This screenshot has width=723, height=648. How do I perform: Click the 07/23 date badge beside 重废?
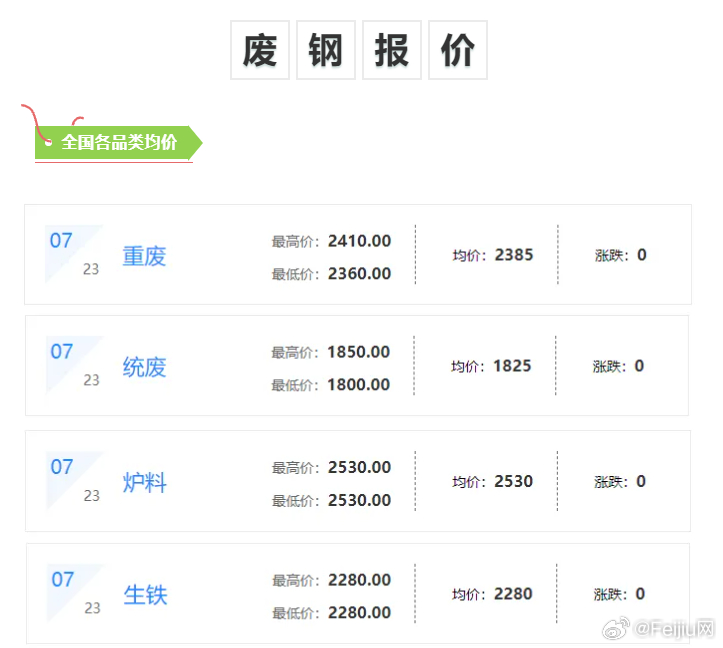point(74,254)
